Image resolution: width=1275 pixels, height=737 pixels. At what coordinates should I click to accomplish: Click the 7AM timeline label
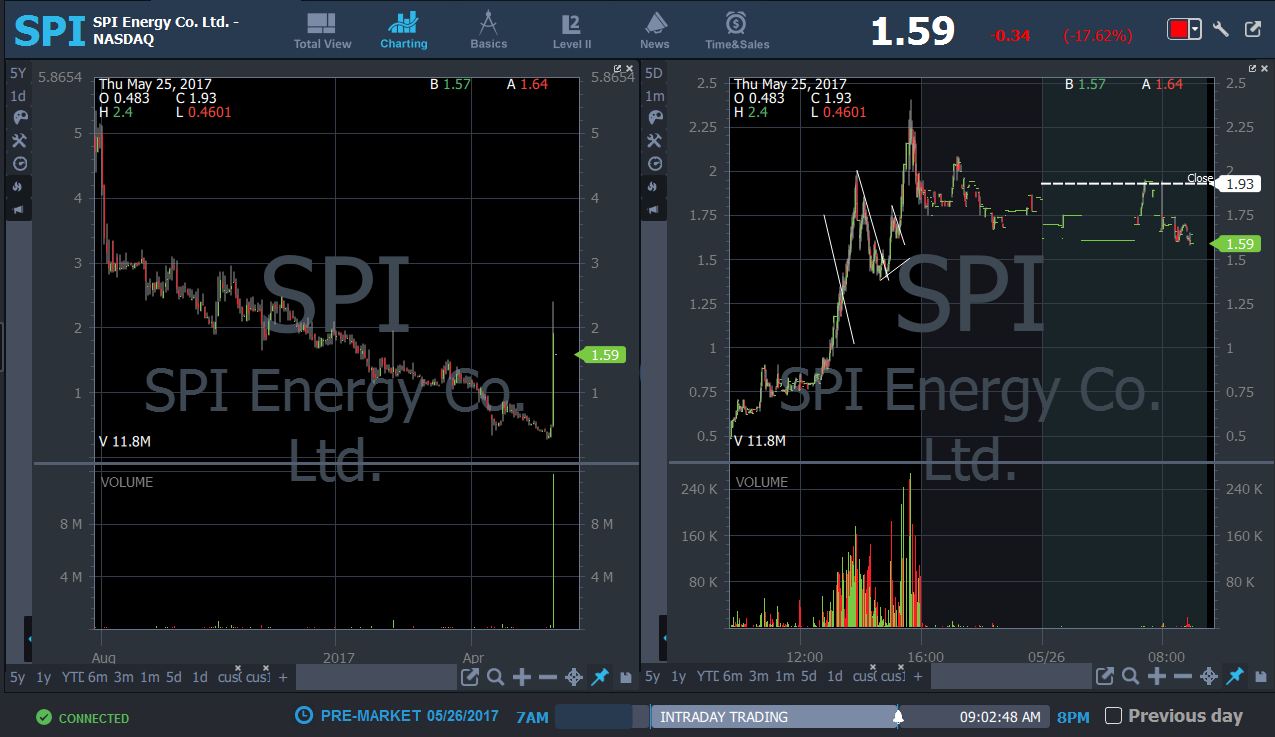click(x=532, y=718)
